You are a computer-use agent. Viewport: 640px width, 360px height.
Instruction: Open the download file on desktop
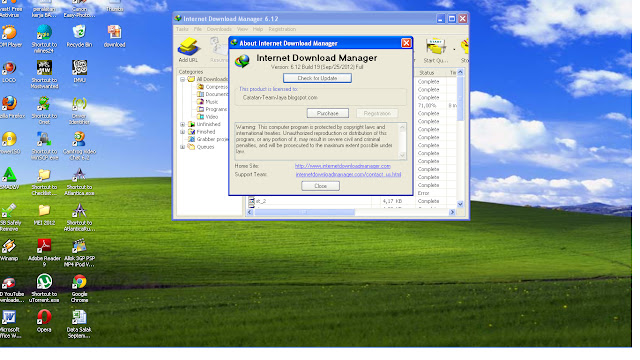tap(114, 32)
